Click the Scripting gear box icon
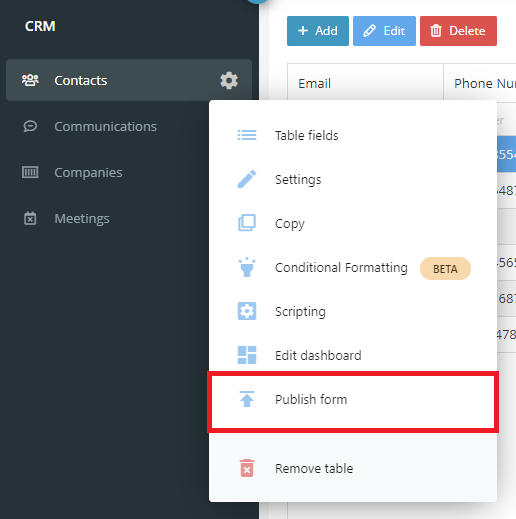Screen dimensions: 516x519 [x=247, y=311]
